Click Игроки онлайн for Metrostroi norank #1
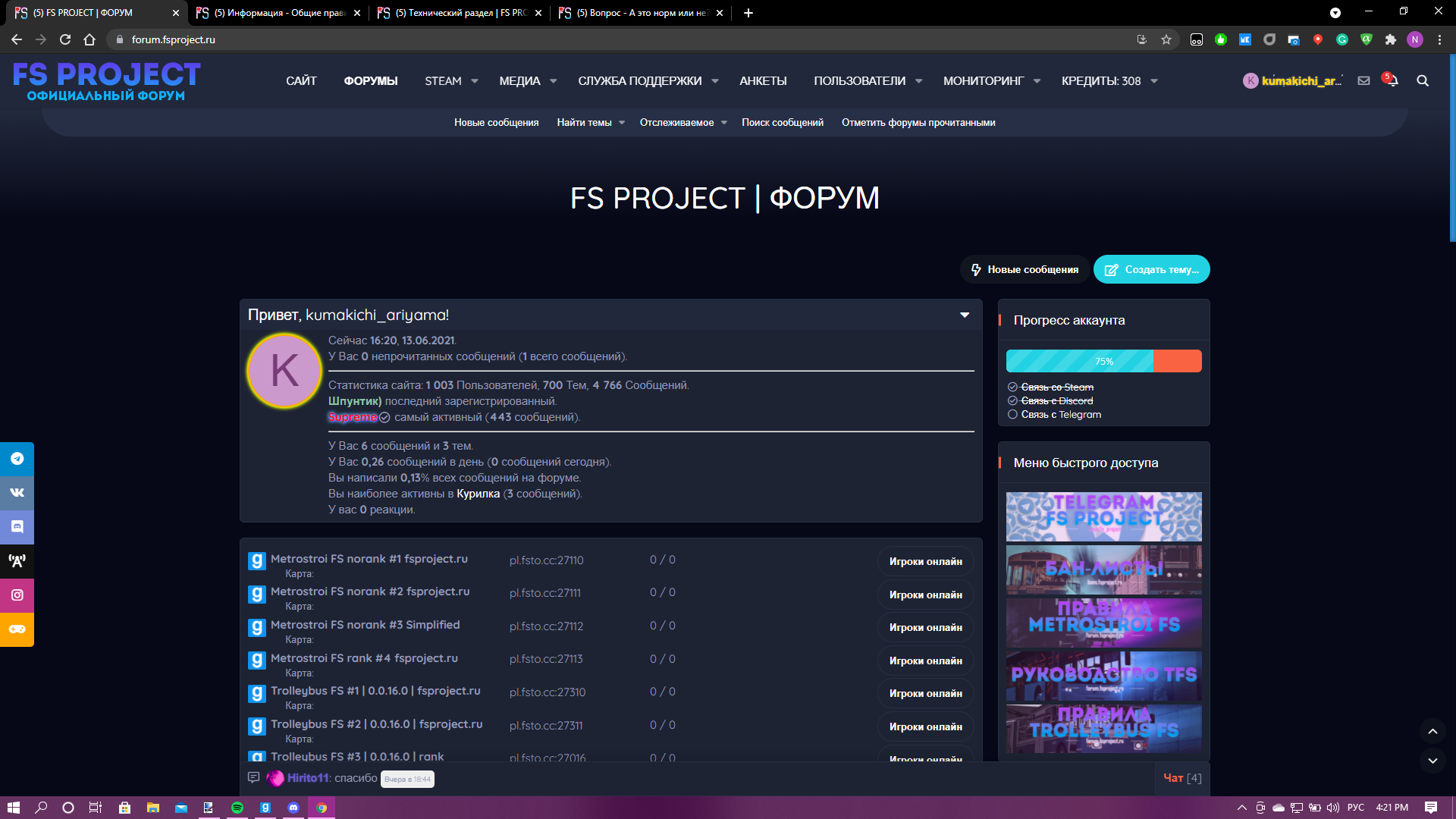This screenshot has width=1456, height=819. 925,562
